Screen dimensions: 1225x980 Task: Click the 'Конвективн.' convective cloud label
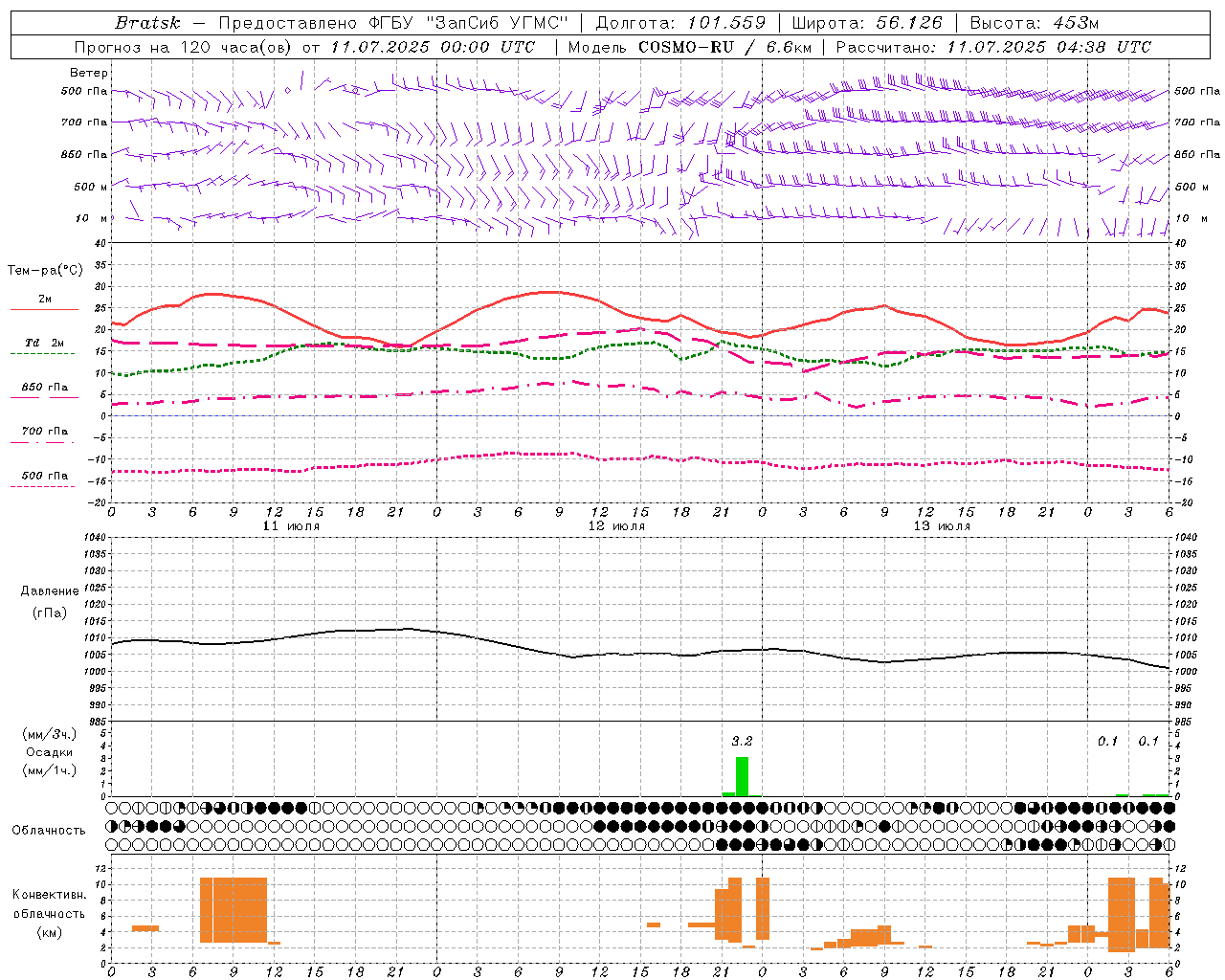[x=50, y=895]
